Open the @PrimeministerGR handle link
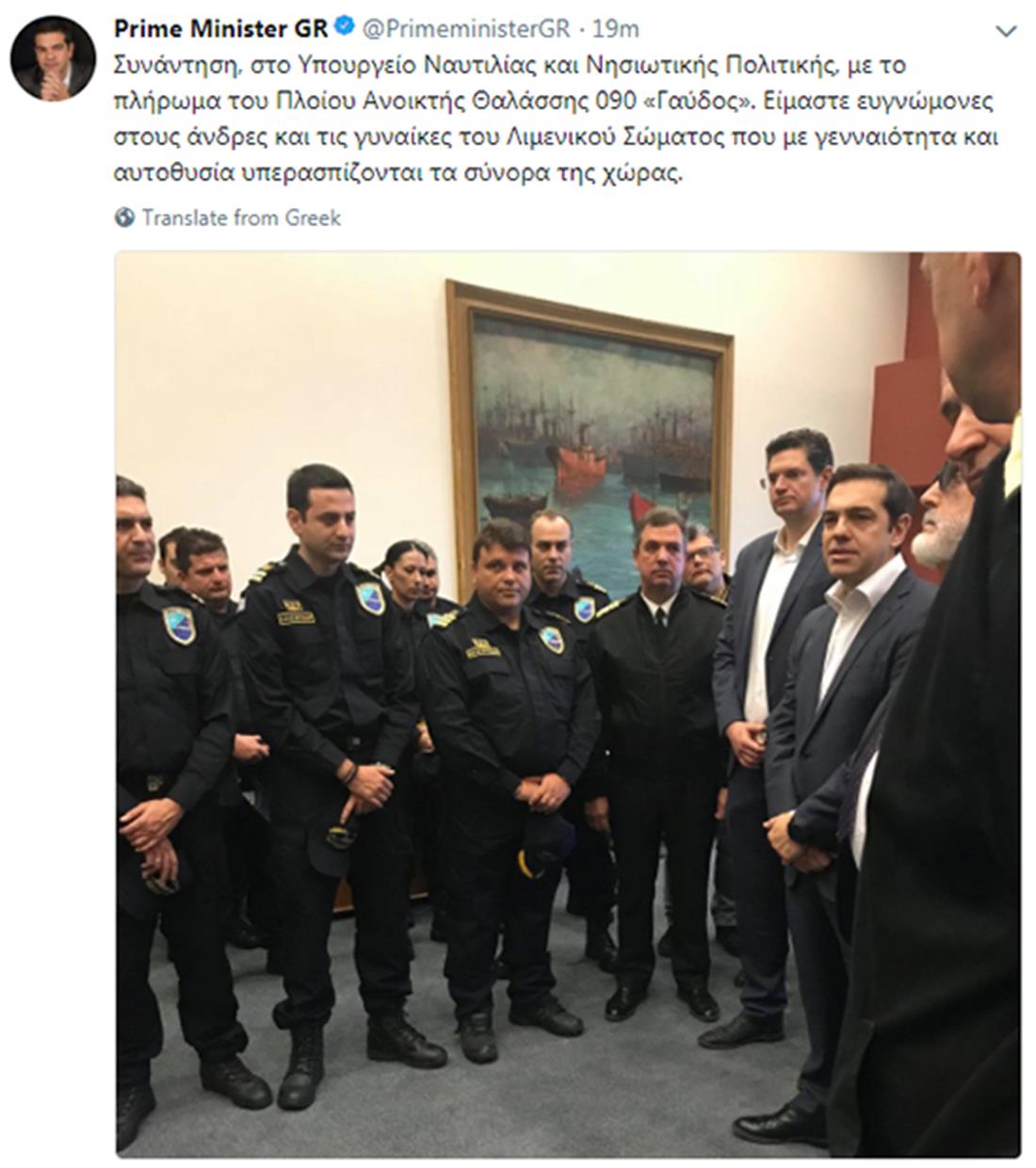This screenshot has width=1036, height=1168. (x=466, y=29)
